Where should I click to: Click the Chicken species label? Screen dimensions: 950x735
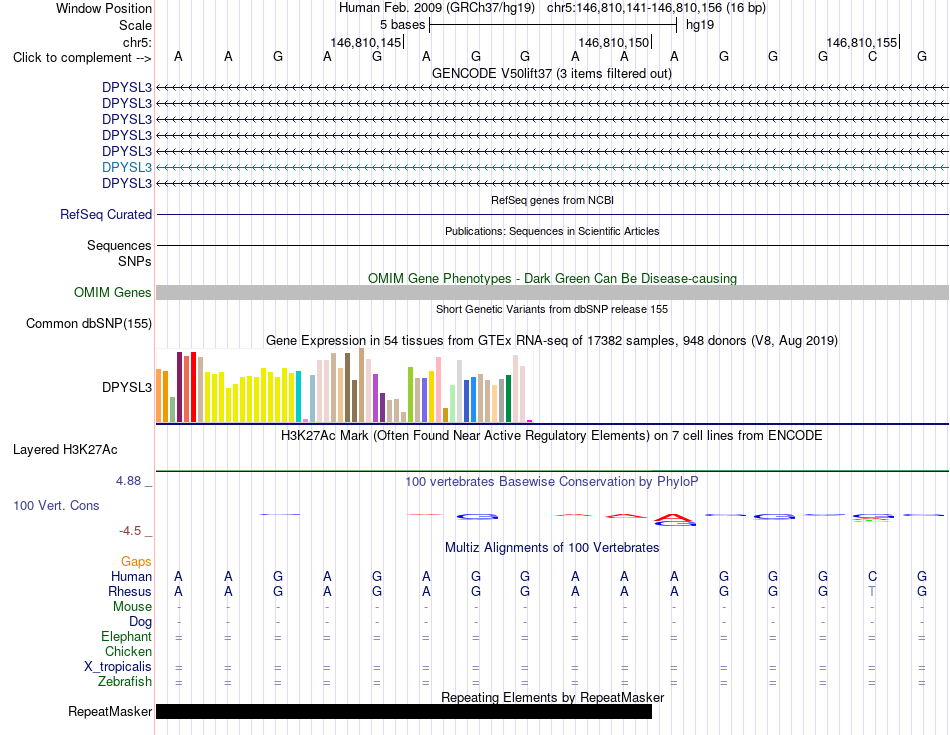coord(128,651)
